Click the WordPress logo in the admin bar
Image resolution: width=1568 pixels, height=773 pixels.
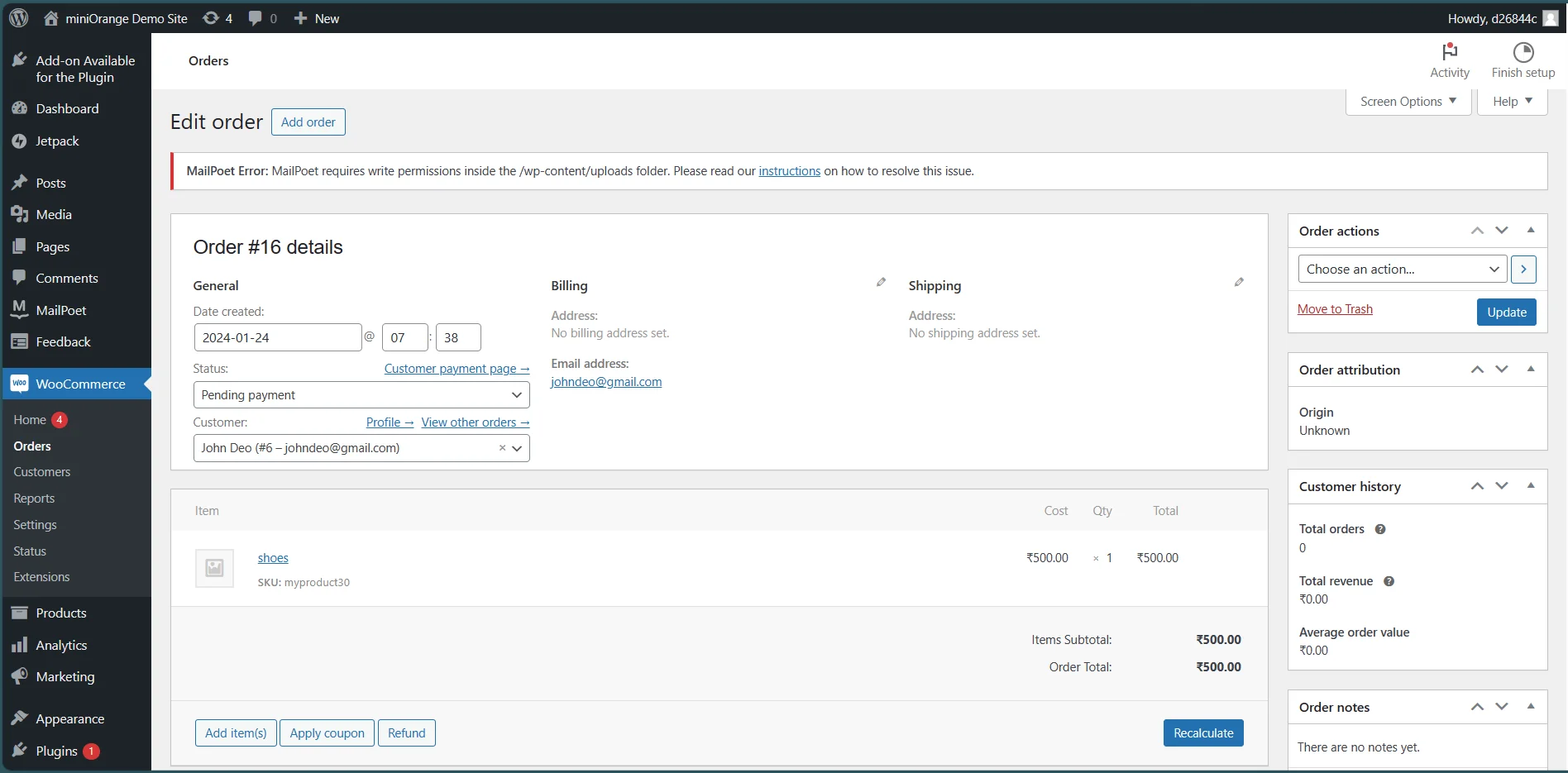[17, 17]
